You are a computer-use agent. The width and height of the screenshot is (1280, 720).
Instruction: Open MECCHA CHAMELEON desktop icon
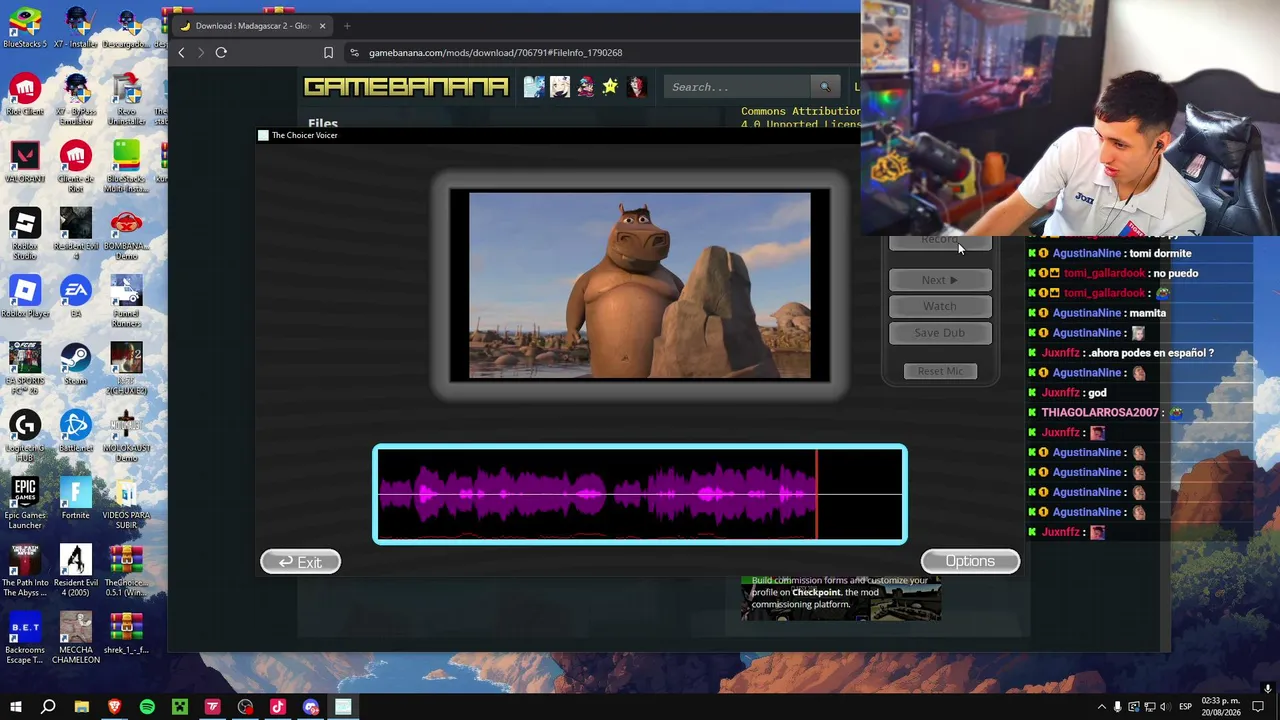[x=75, y=638]
